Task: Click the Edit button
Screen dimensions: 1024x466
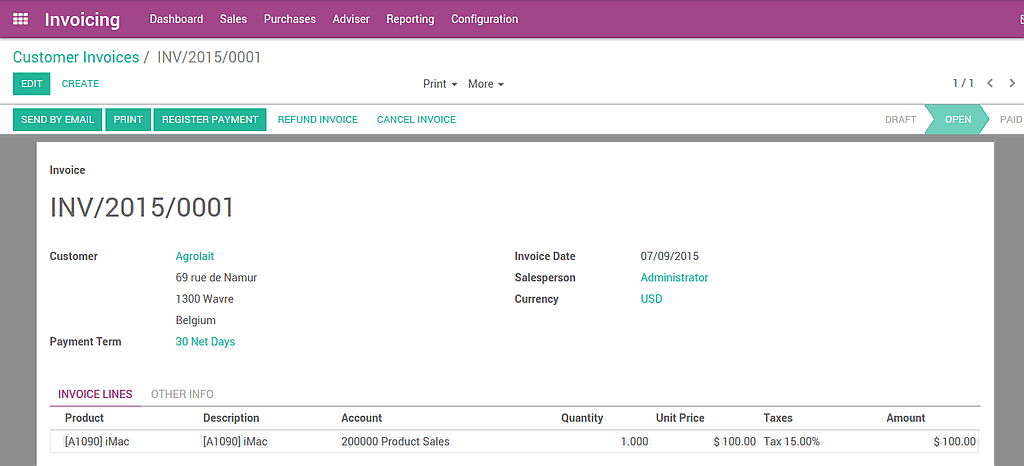Action: click(x=31, y=84)
